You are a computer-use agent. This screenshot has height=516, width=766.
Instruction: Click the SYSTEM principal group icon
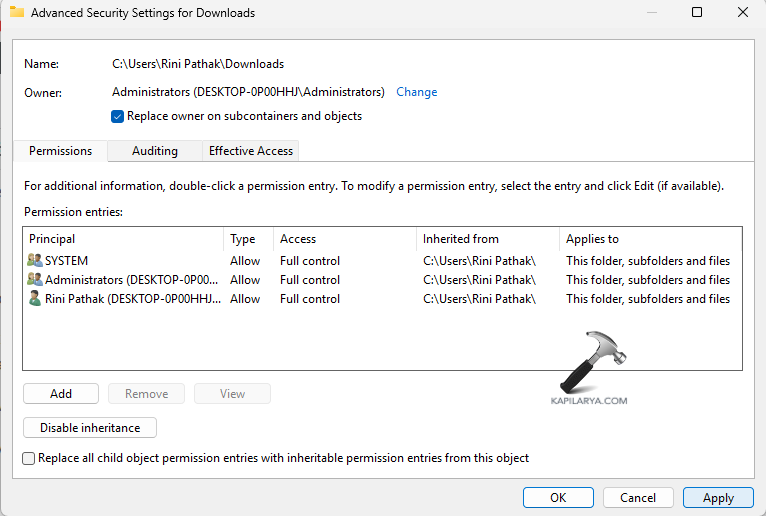tap(35, 261)
